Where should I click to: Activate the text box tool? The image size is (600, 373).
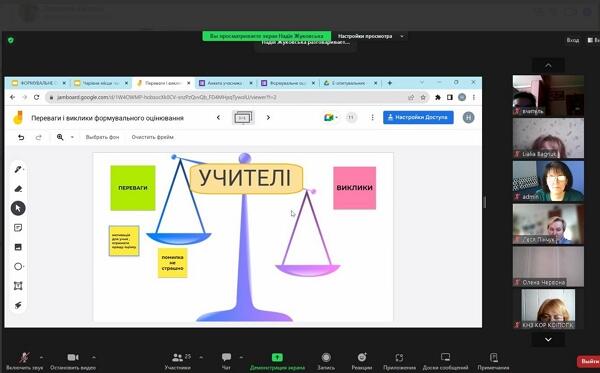pyautogui.click(x=18, y=286)
